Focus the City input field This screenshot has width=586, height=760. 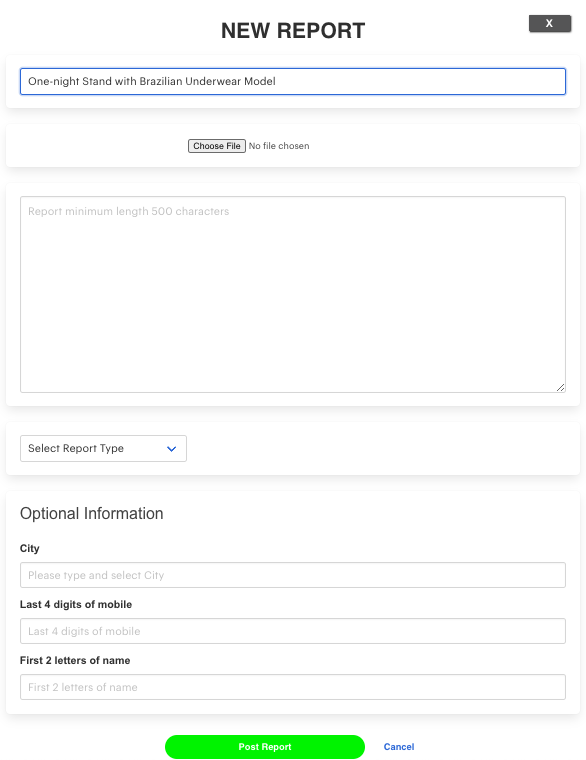tap(293, 575)
